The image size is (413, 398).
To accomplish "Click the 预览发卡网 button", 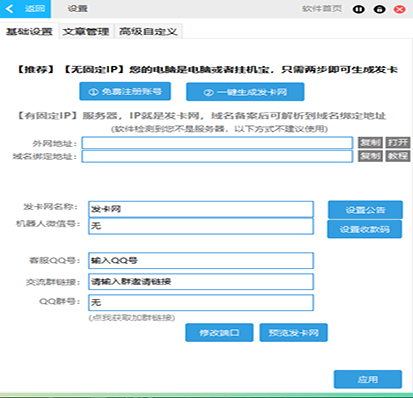I will tap(294, 333).
